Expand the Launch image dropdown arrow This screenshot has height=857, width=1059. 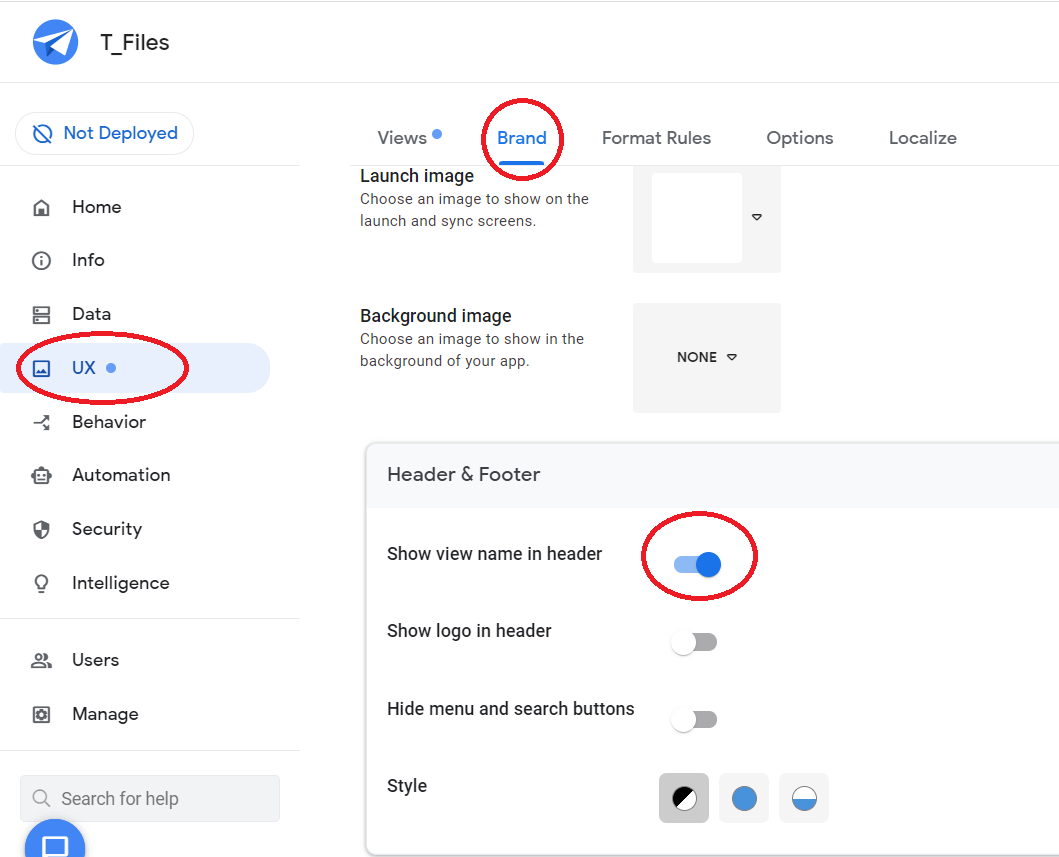757,217
